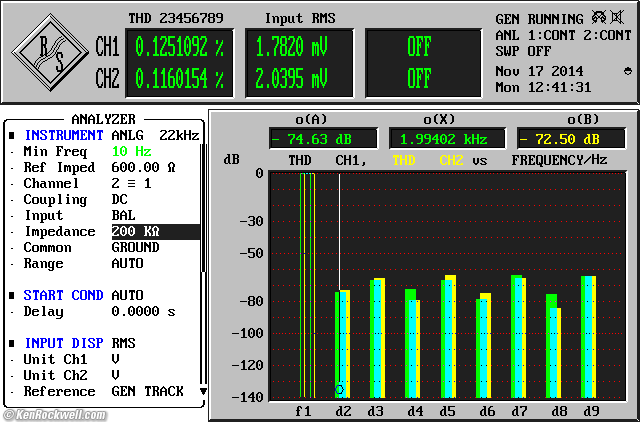Open the Range AUTO selection
Screen dimensions: 640x422
coord(127,263)
